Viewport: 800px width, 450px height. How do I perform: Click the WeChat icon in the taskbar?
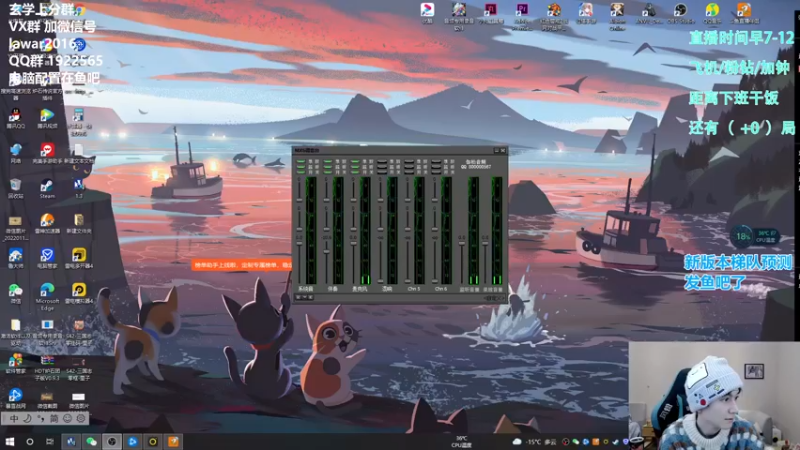pos(91,441)
